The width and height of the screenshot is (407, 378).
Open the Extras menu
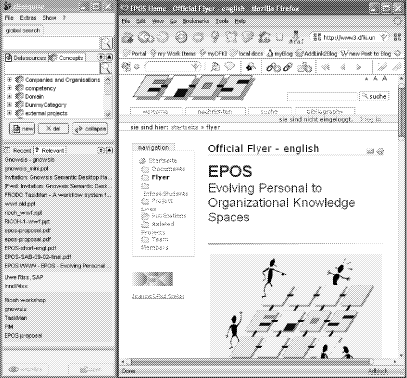point(28,18)
